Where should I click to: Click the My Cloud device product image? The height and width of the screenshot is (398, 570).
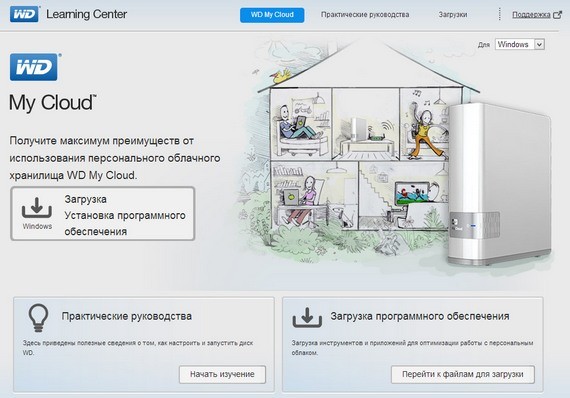(499, 184)
